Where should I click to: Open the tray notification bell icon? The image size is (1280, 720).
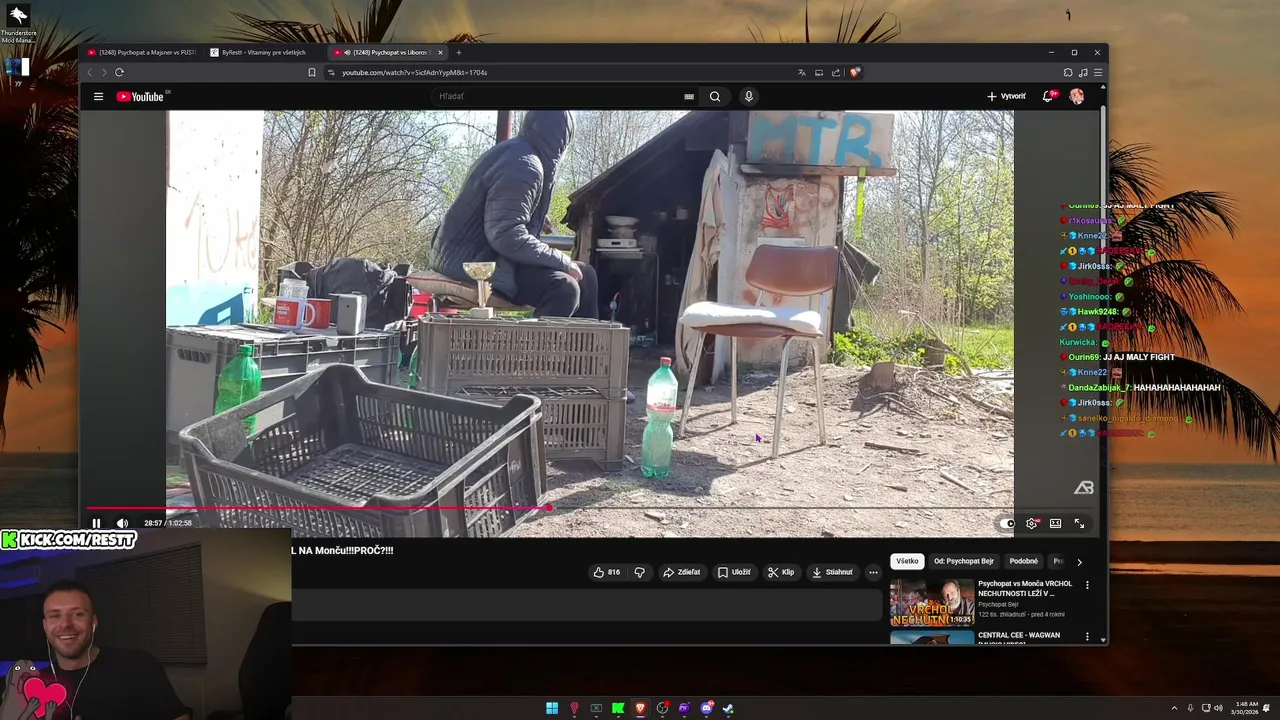tap(1267, 708)
